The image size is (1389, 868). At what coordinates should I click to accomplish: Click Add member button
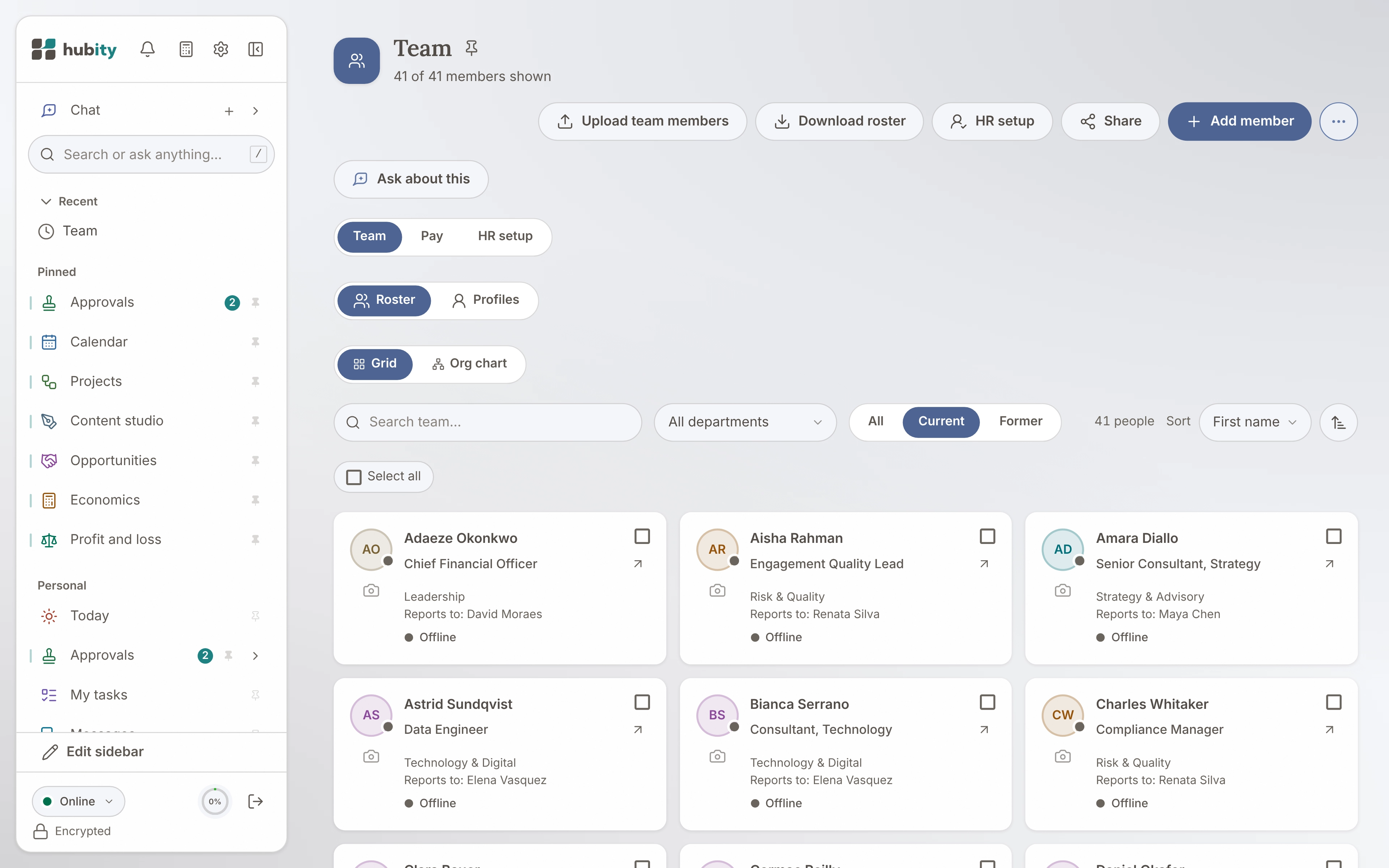tap(1239, 121)
